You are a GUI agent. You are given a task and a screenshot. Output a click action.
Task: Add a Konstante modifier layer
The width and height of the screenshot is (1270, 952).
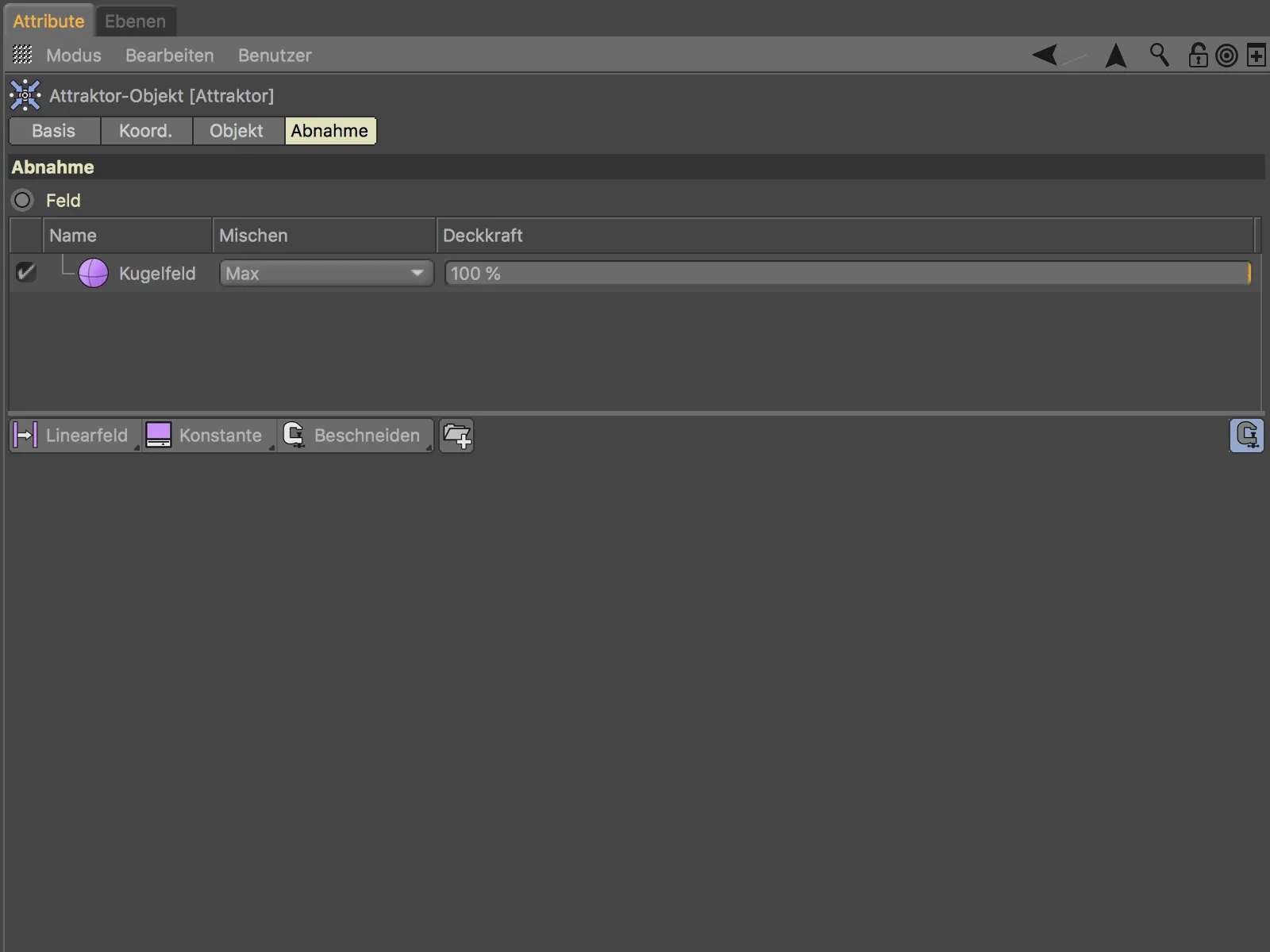pos(209,436)
